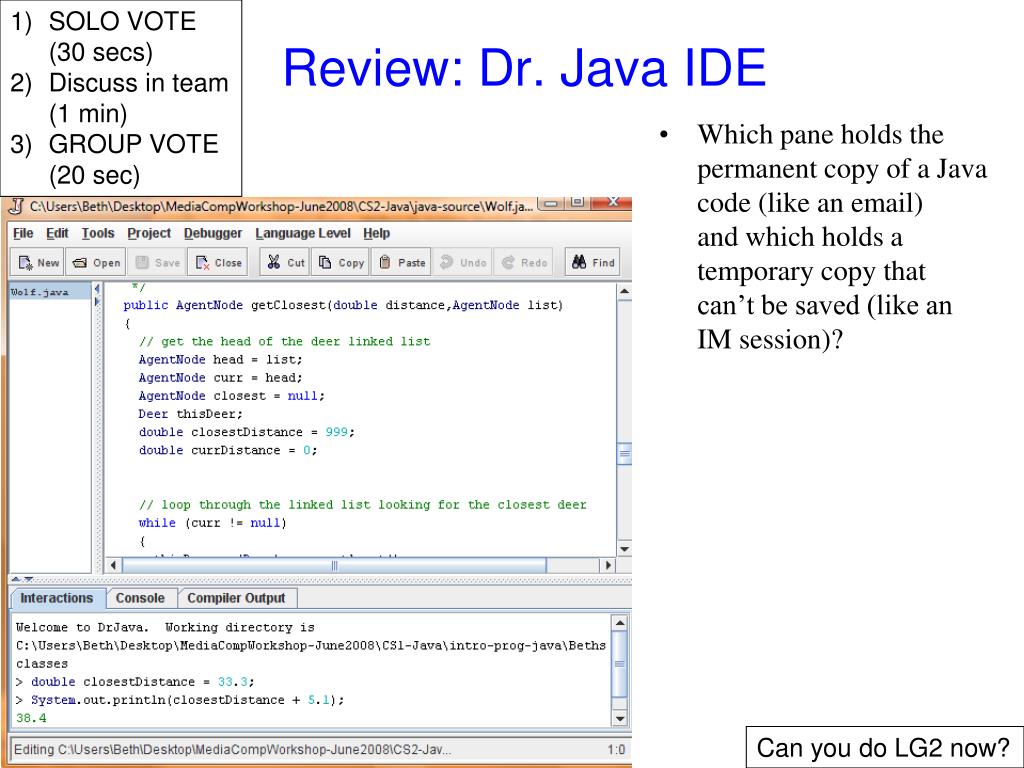Viewport: 1024px width, 768px height.
Task: Click the getClosest method signature line
Action: (343, 305)
